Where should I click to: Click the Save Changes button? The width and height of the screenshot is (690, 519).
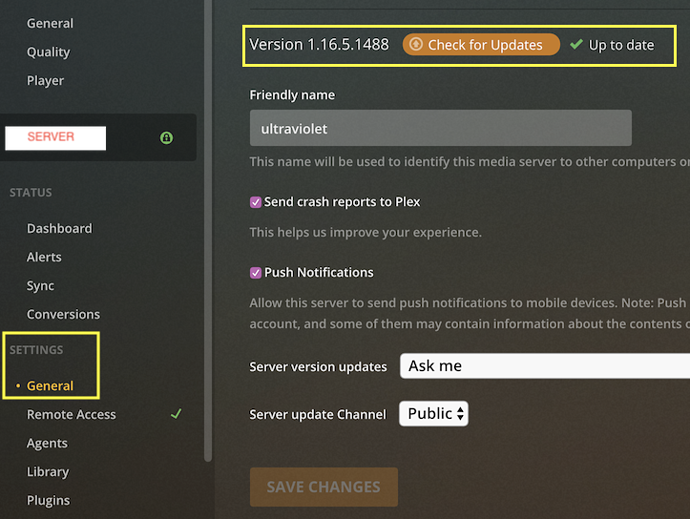pos(324,487)
